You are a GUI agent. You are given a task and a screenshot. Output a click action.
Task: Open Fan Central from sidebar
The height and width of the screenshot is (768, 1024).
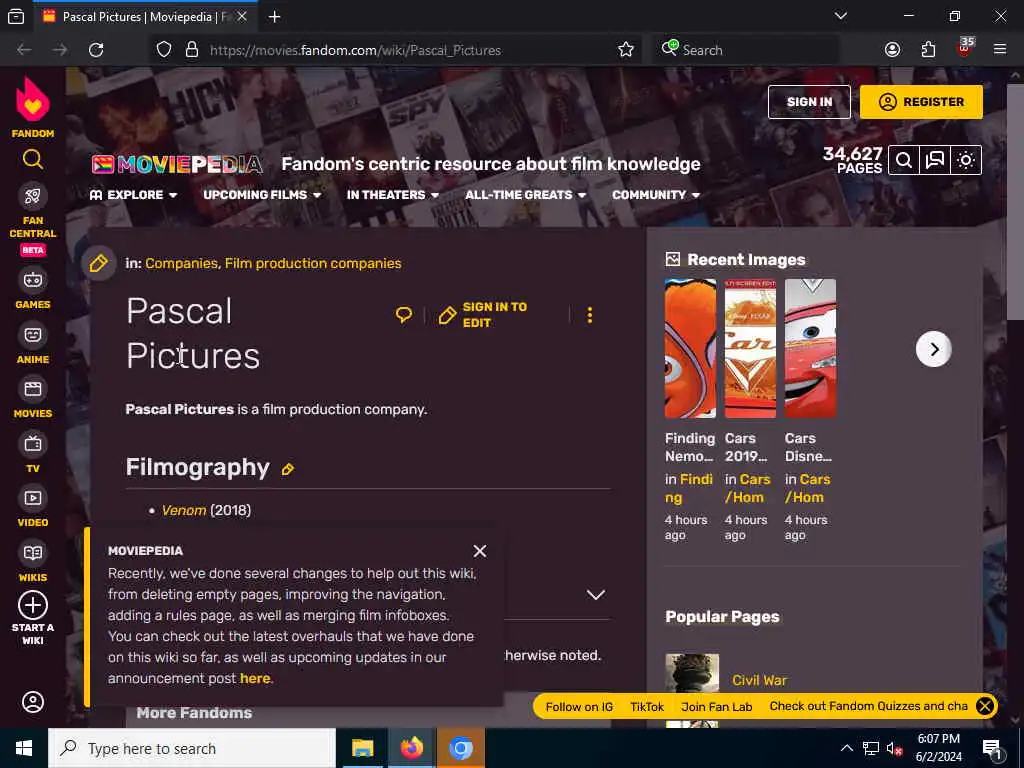(x=33, y=195)
